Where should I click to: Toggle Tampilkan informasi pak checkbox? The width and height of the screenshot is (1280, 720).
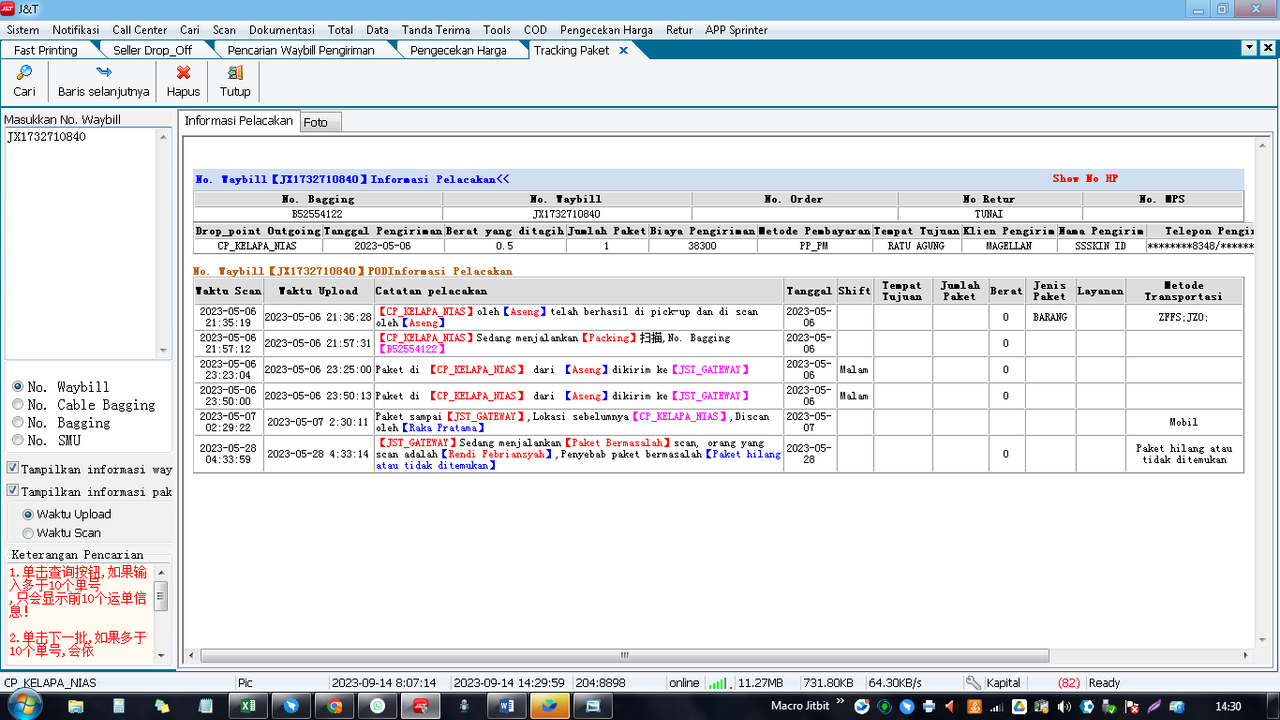coord(12,491)
